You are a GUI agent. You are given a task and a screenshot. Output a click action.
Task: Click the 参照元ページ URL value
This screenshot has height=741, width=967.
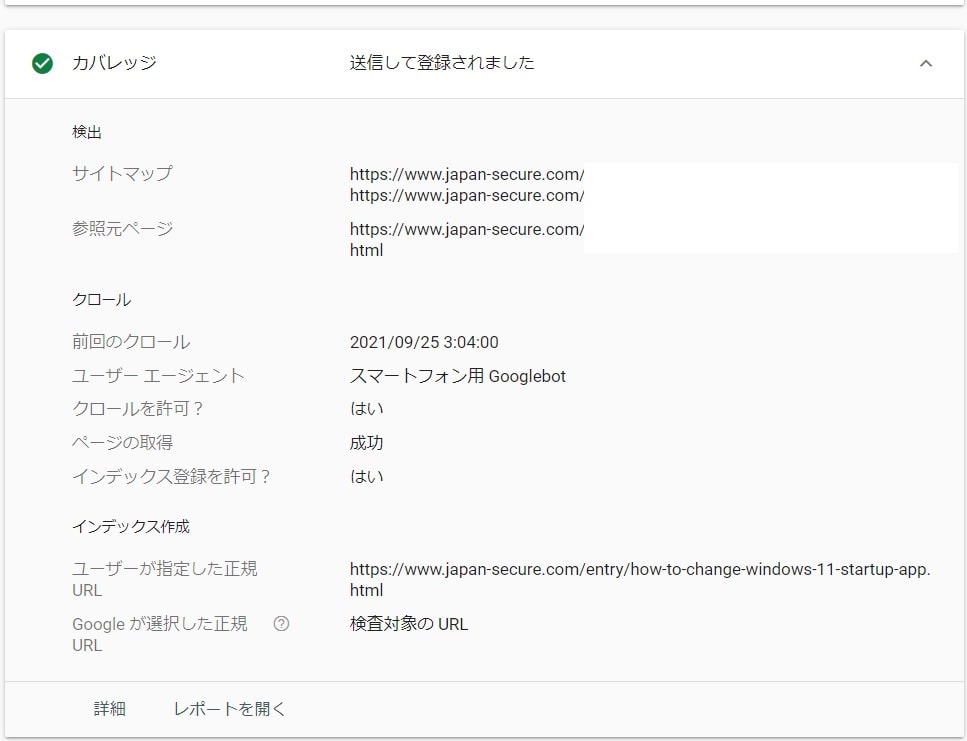[x=467, y=240]
